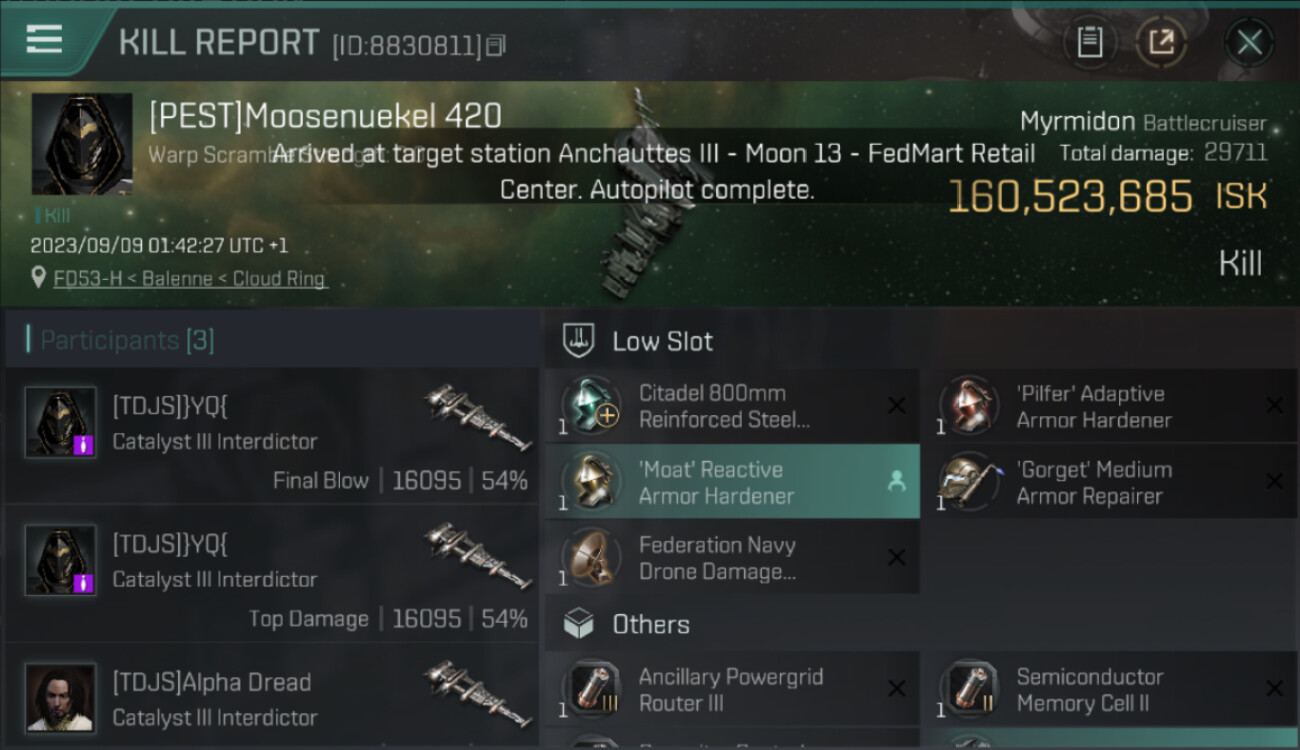Click the Federation Navy Drone Damage icon

592,558
